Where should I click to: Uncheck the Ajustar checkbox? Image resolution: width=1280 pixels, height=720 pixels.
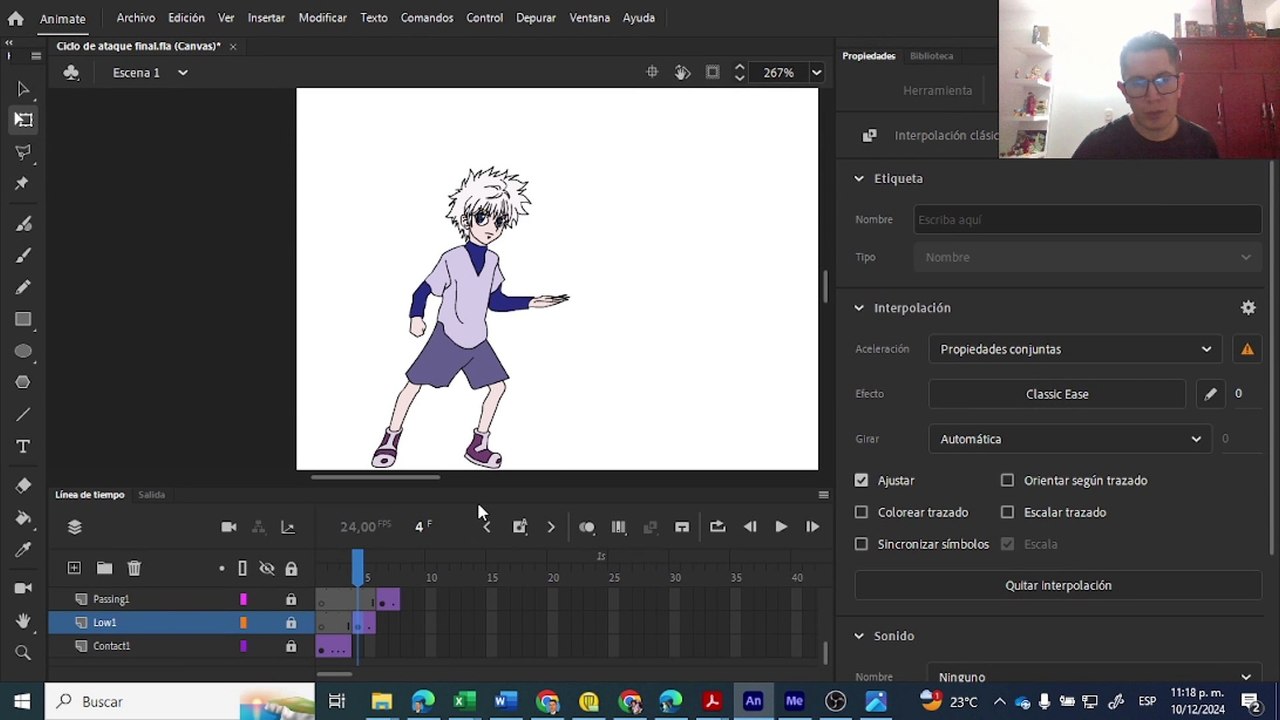861,480
